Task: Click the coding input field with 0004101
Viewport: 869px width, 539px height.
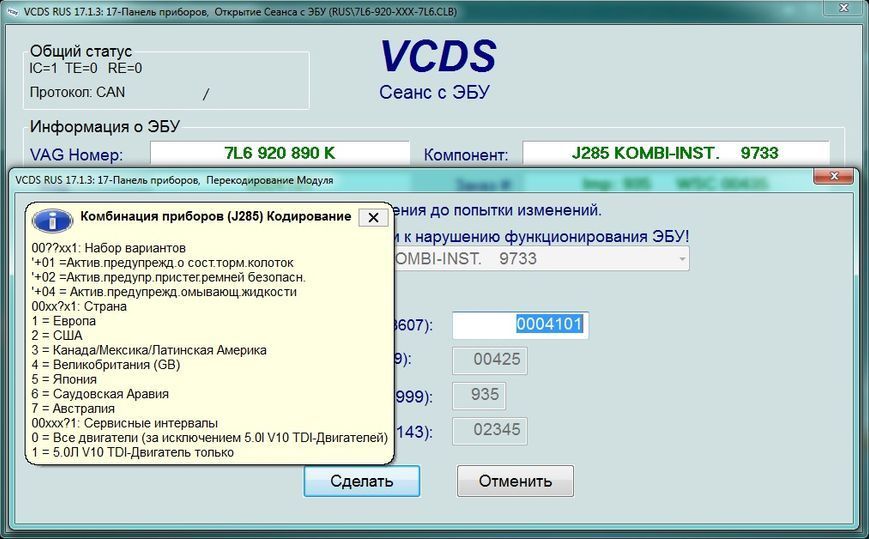Action: pos(520,325)
